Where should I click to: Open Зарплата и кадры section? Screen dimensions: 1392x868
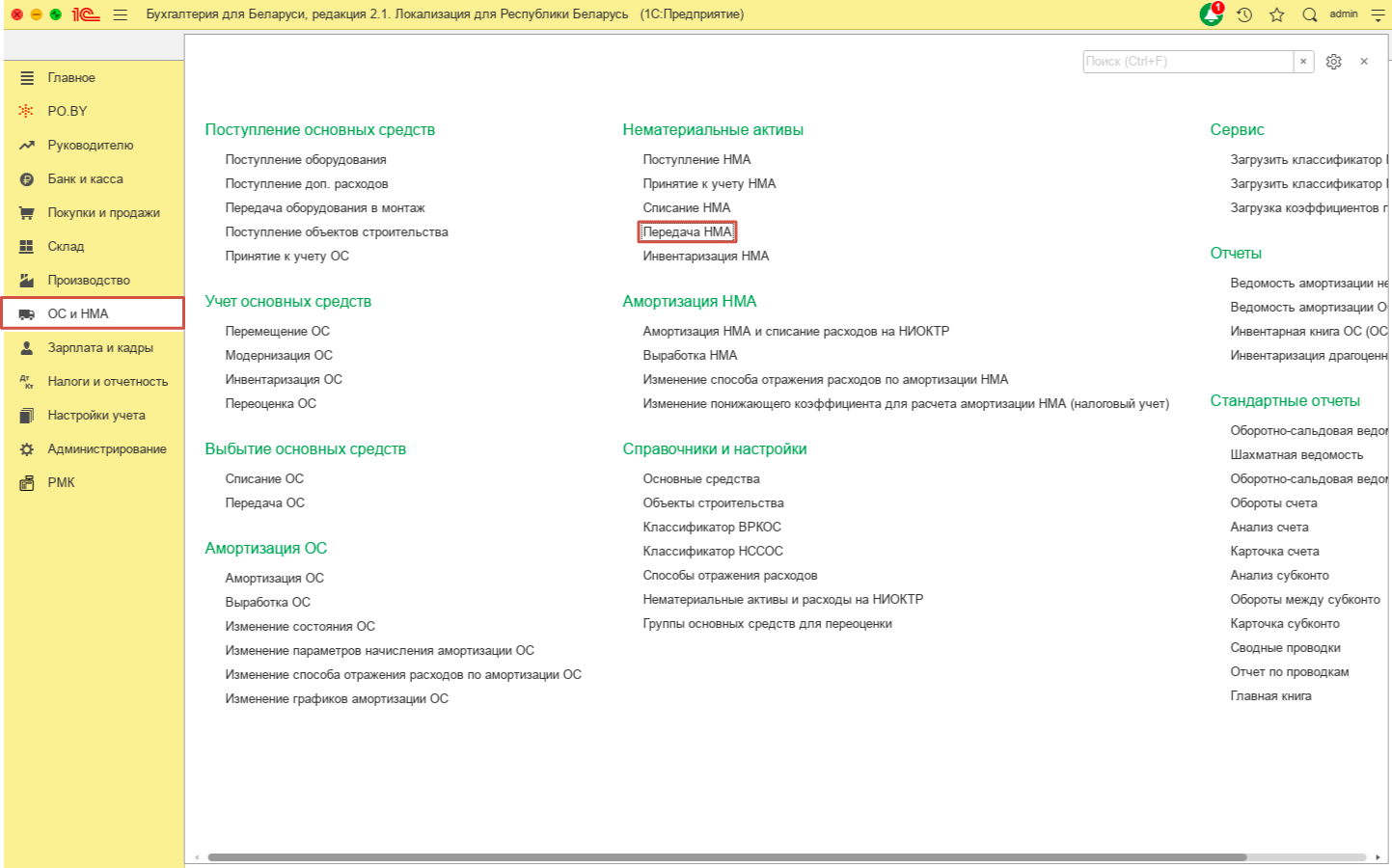point(100,348)
